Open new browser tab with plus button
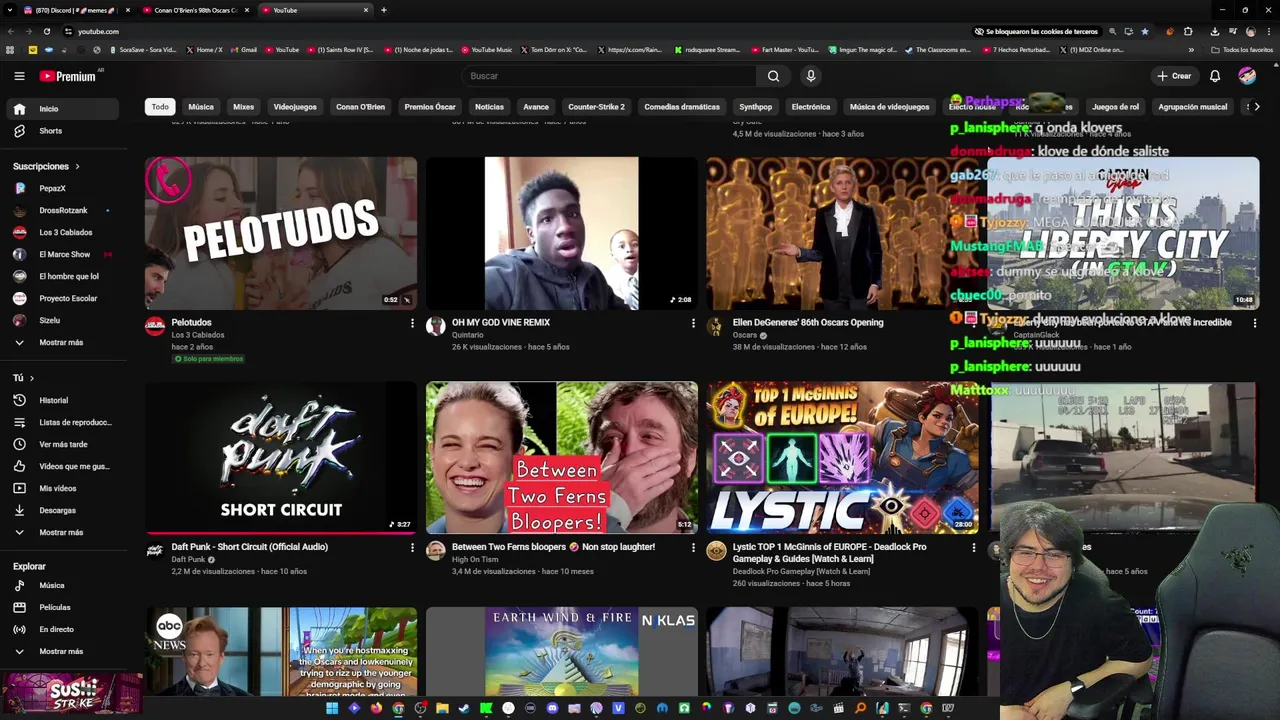 pyautogui.click(x=384, y=10)
